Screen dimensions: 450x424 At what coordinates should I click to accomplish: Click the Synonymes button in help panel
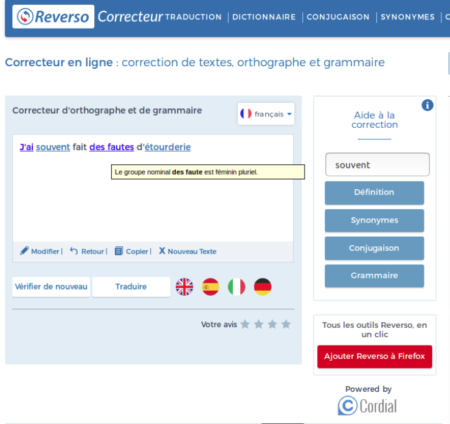coord(374,221)
